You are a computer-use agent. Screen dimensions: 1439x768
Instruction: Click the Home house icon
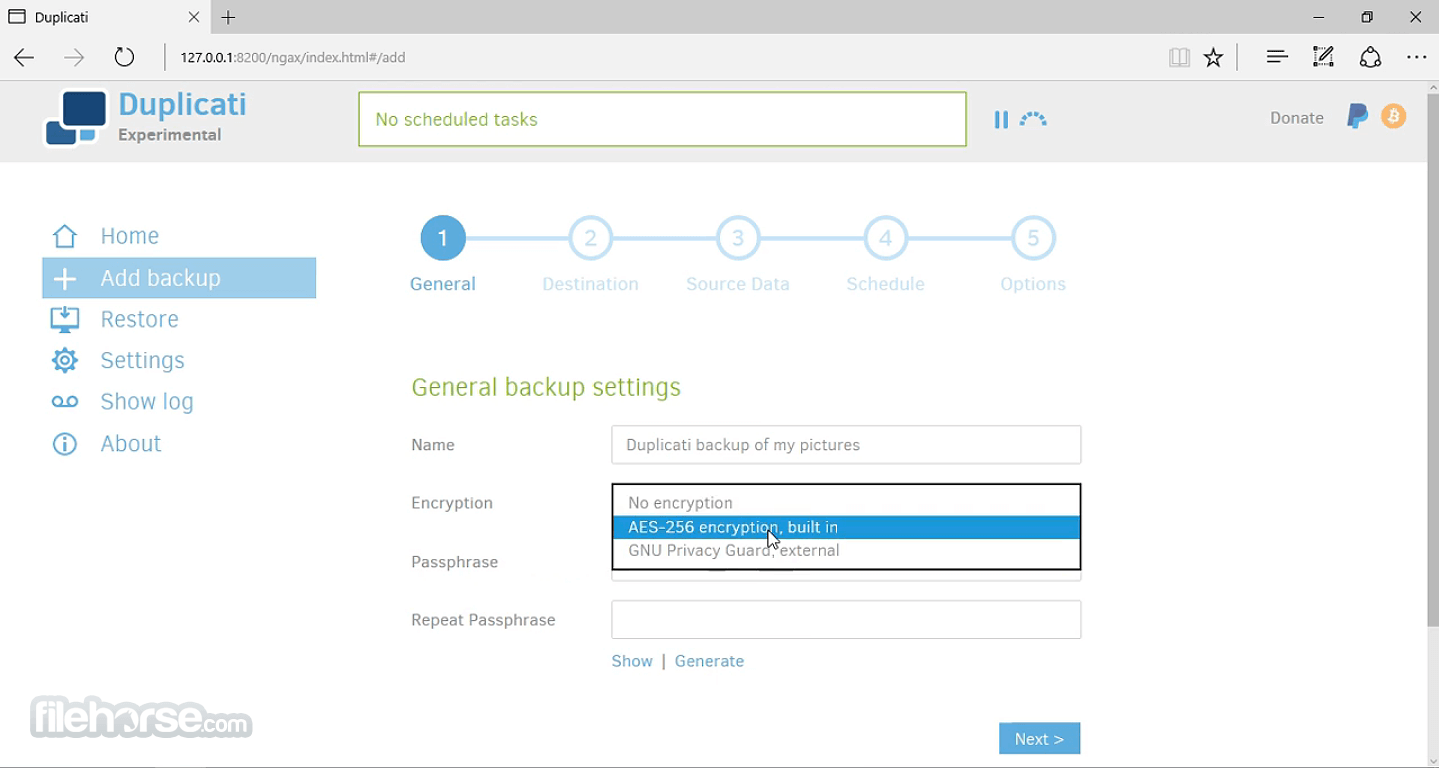tap(65, 236)
